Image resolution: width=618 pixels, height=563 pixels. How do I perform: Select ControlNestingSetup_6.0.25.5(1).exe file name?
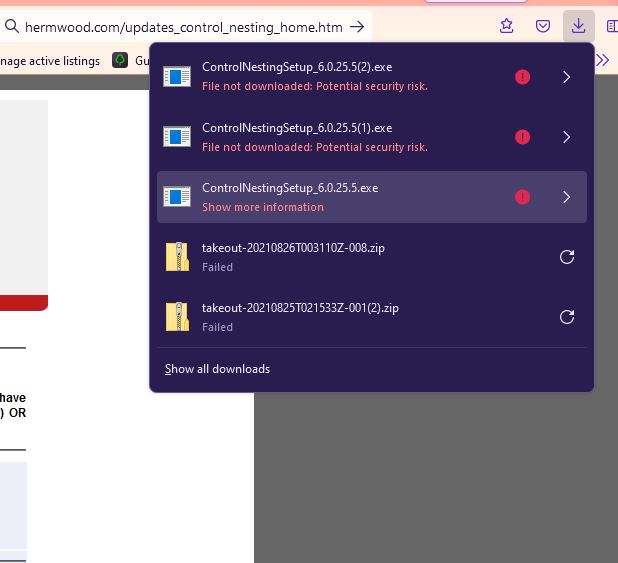pyautogui.click(x=297, y=128)
